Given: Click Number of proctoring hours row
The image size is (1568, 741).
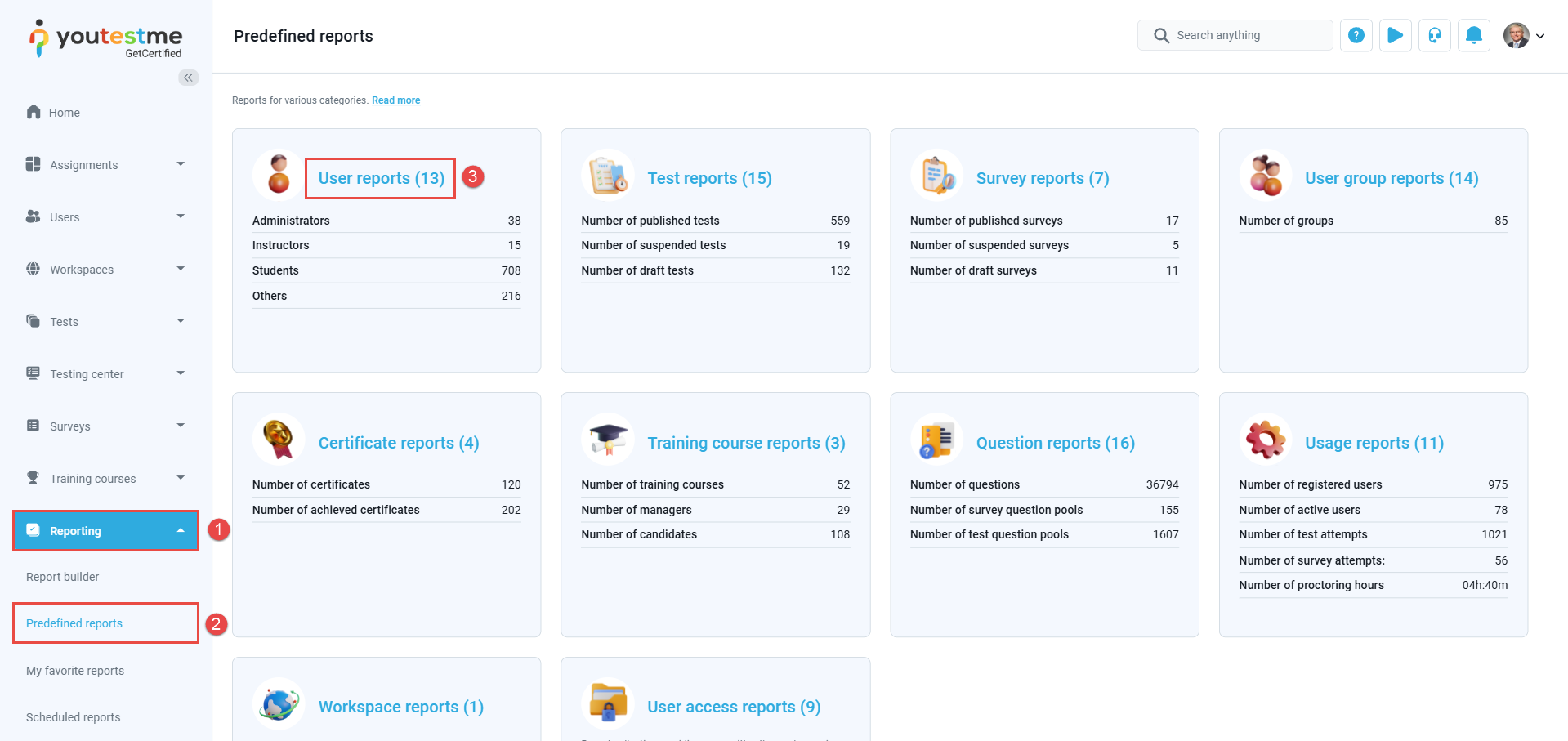Looking at the screenshot, I should coord(1374,585).
